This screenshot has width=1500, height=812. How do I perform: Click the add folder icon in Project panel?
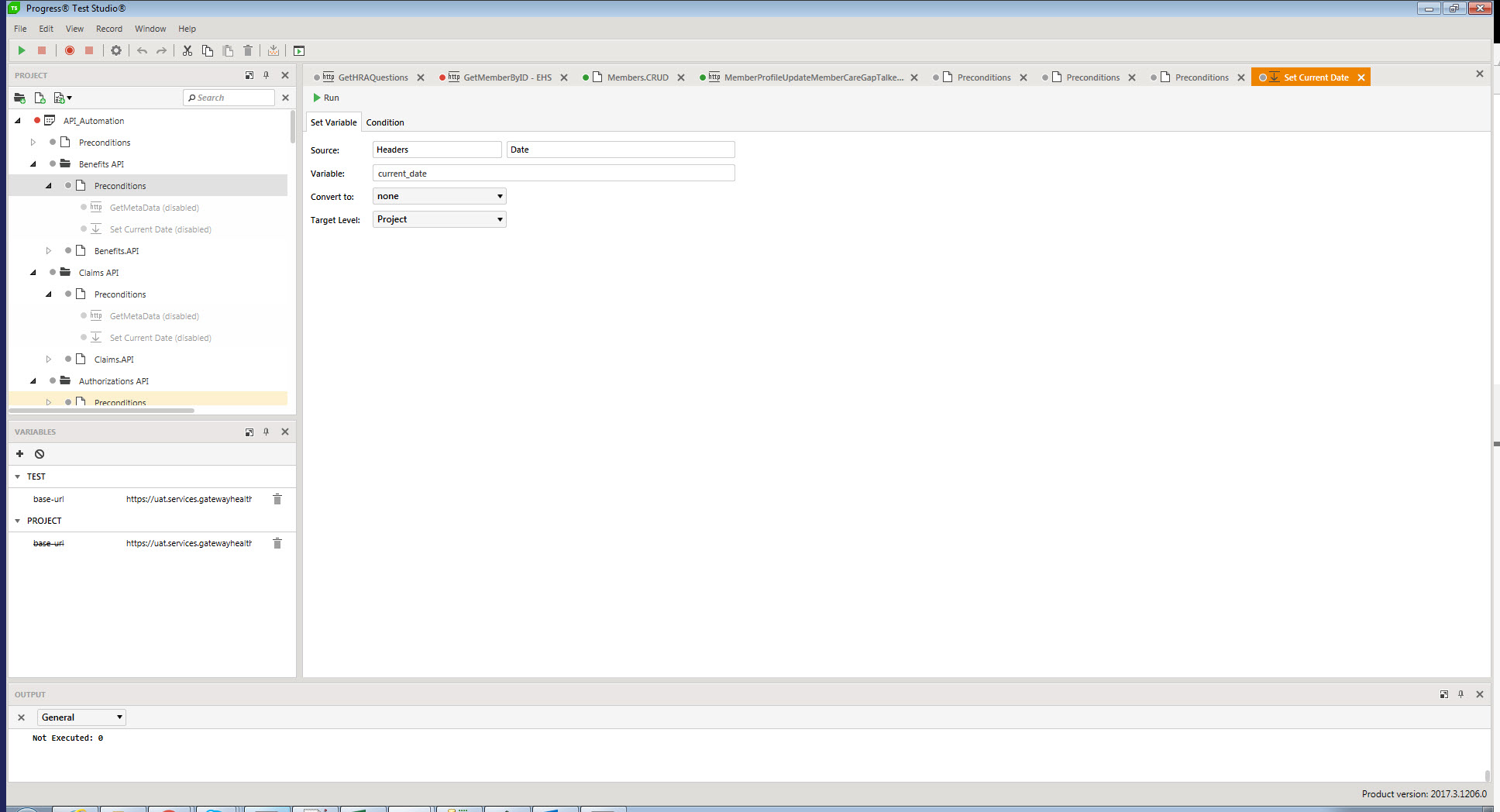pyautogui.click(x=19, y=98)
